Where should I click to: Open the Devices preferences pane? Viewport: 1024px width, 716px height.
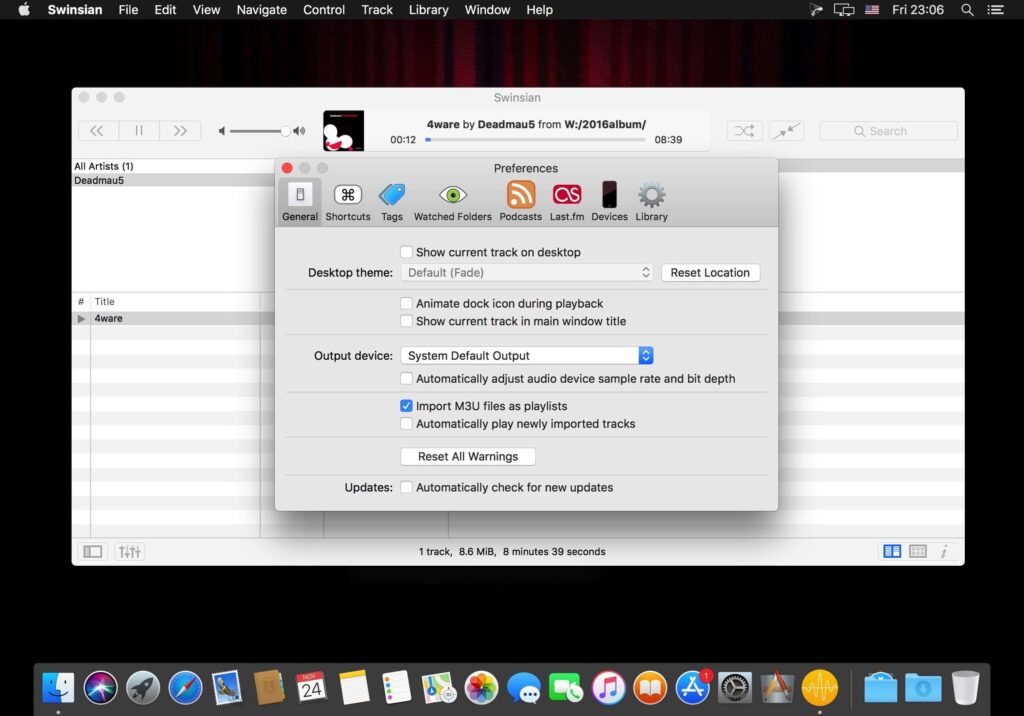click(609, 201)
